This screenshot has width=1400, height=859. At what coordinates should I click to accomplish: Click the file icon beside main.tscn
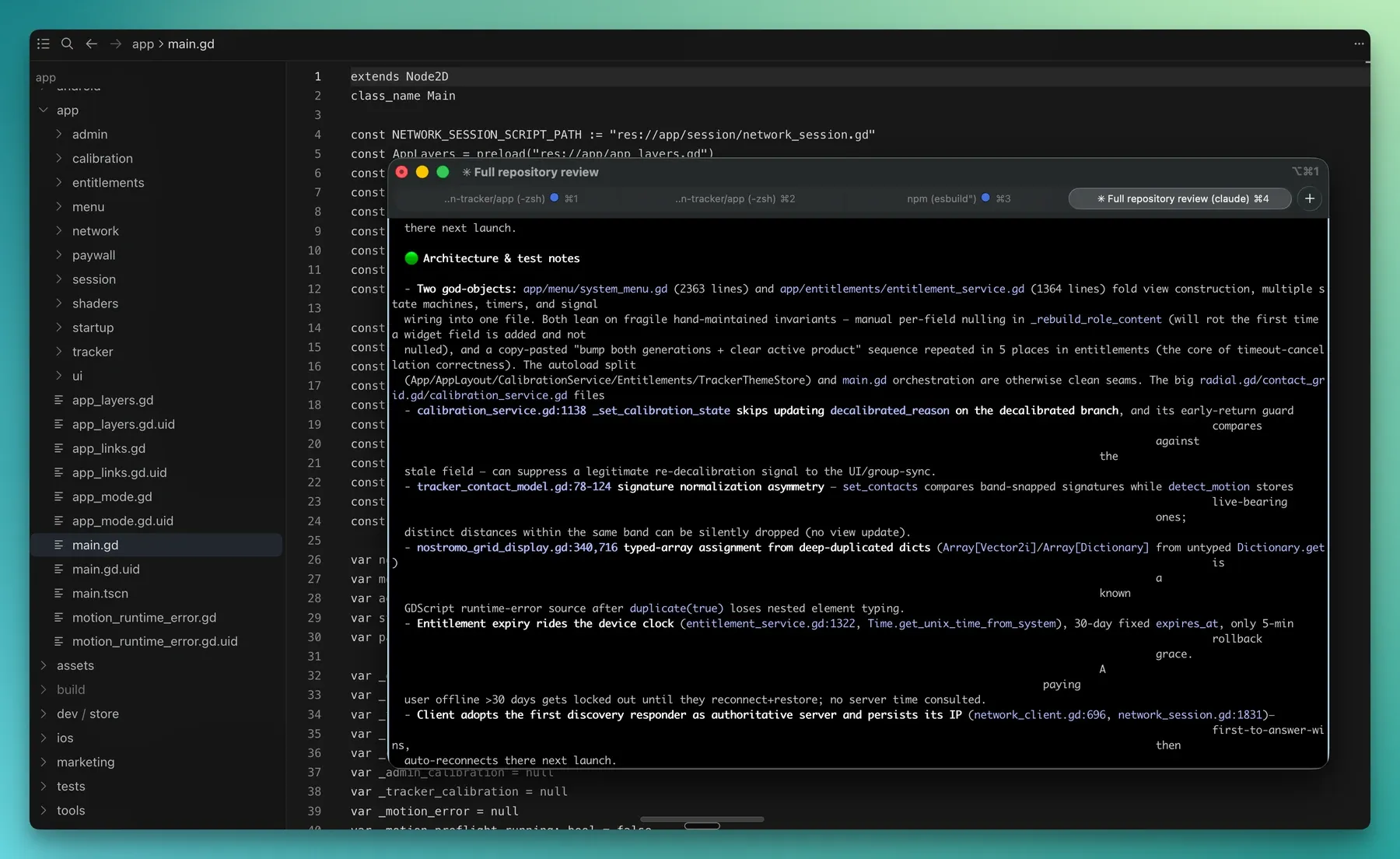pyautogui.click(x=59, y=593)
